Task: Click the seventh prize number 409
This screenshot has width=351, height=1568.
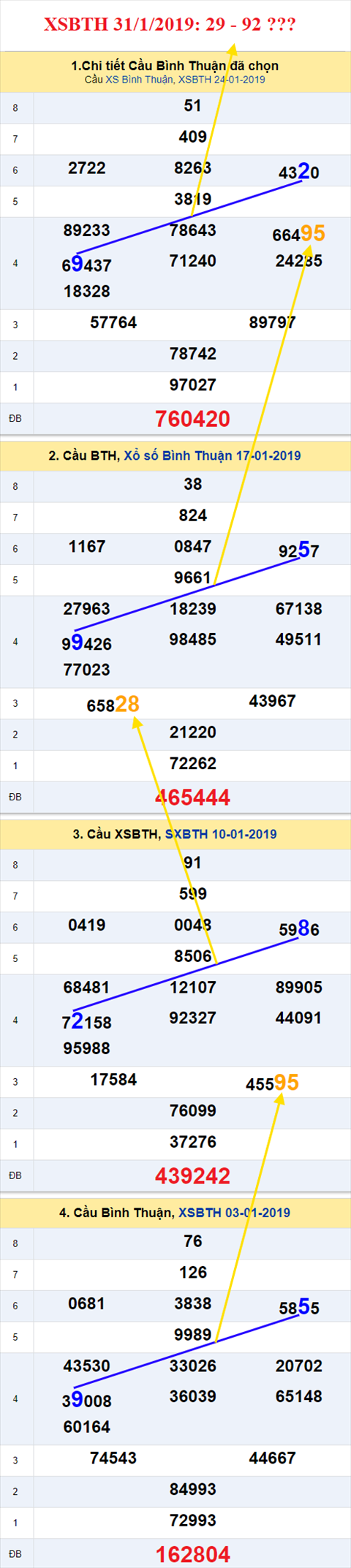Action: (x=192, y=137)
